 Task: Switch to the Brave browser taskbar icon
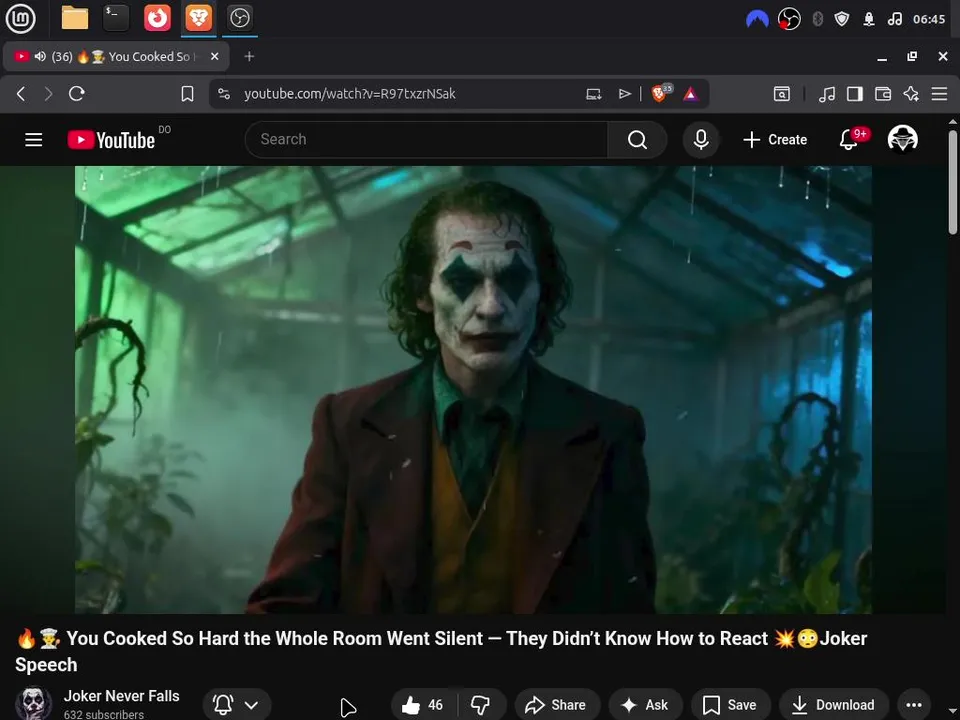tap(198, 18)
